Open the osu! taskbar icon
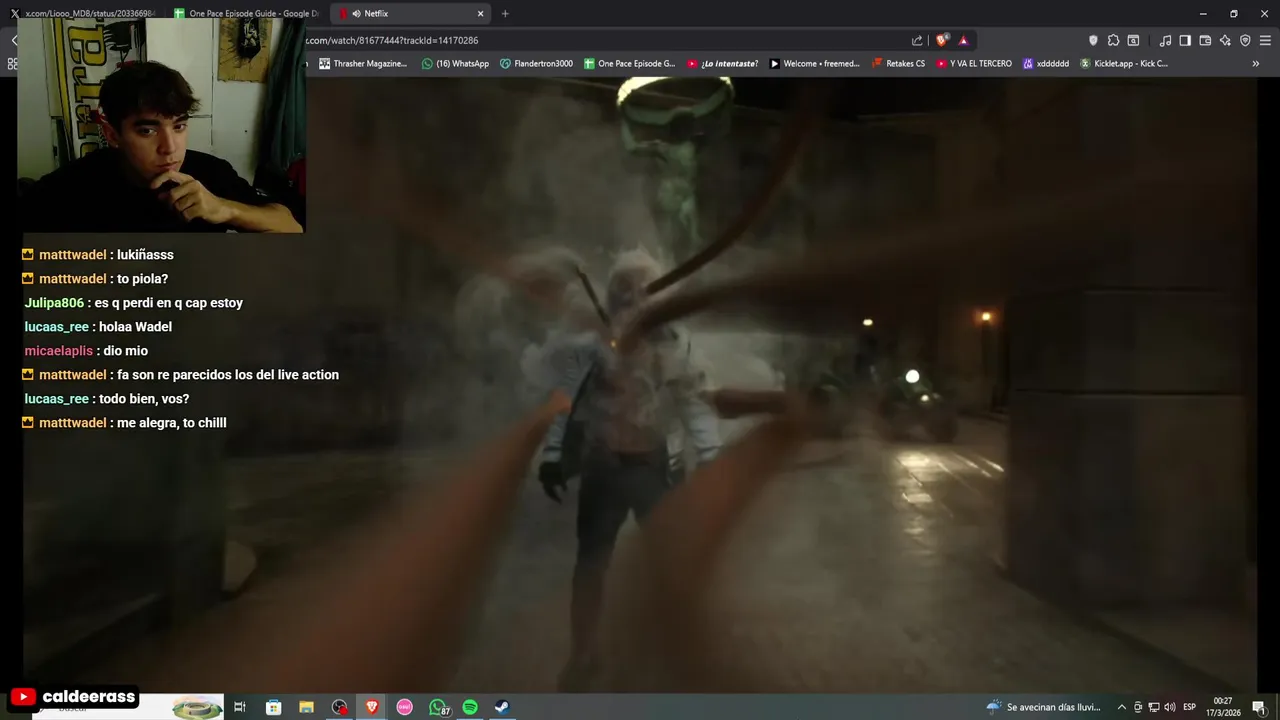1280x720 pixels. tap(404, 707)
